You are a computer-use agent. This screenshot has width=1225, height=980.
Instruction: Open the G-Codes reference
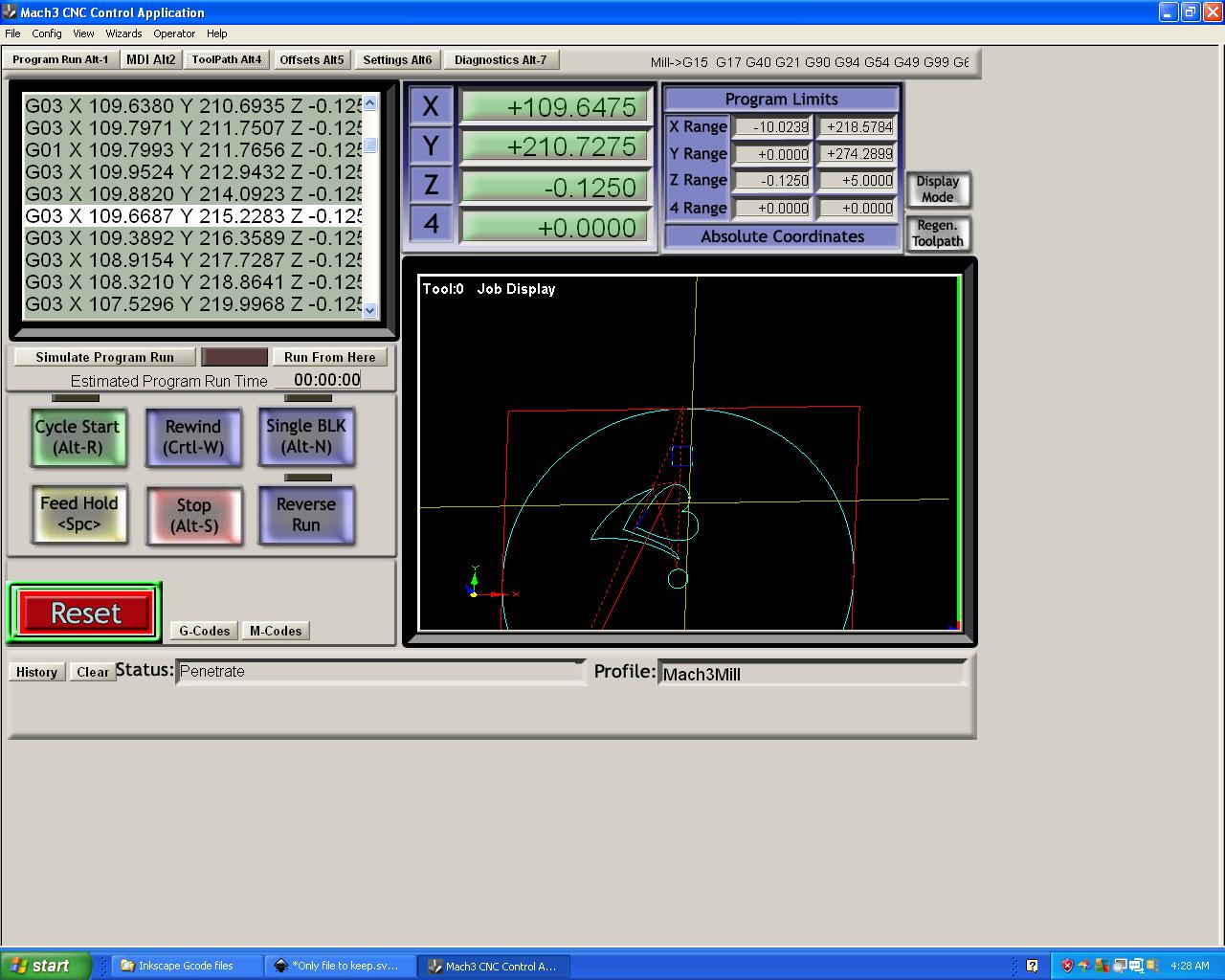click(205, 631)
